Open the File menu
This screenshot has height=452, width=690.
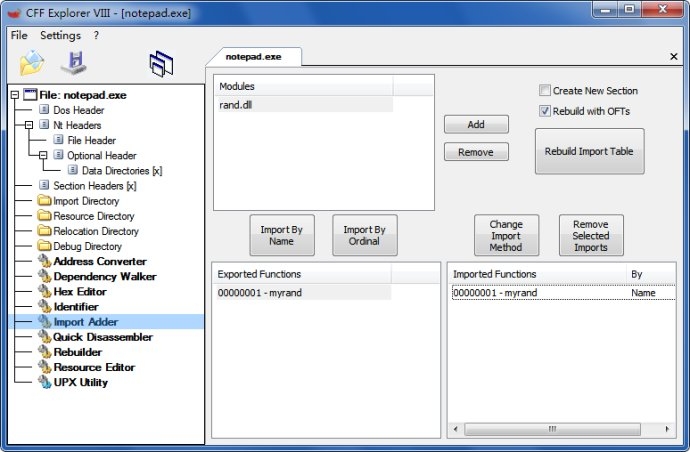tap(19, 35)
